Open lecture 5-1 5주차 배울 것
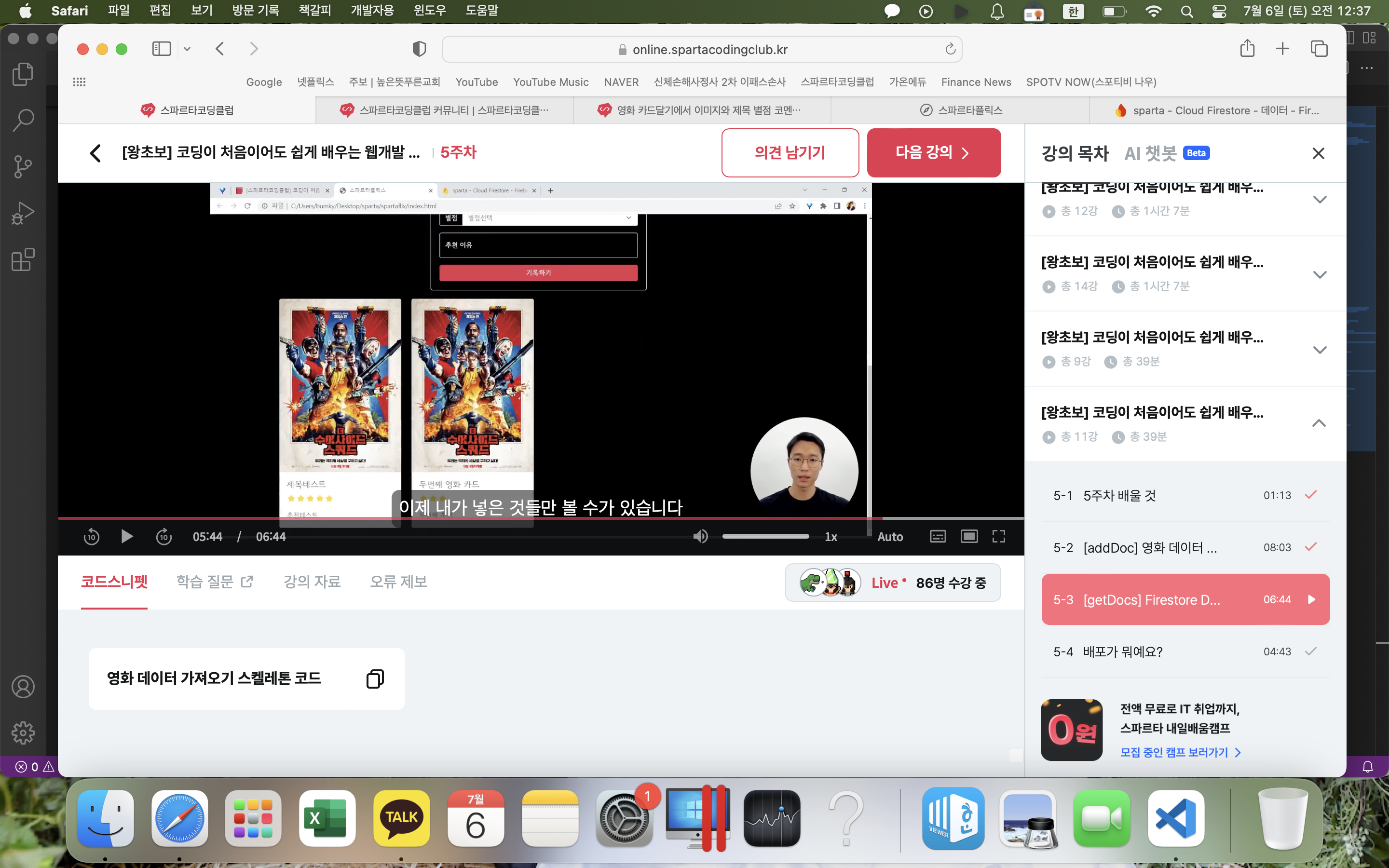 (1185, 495)
